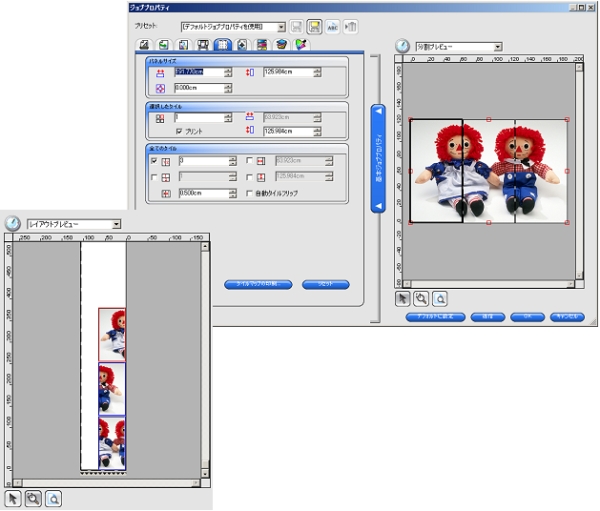Click the delete preset trash icon

[350, 27]
